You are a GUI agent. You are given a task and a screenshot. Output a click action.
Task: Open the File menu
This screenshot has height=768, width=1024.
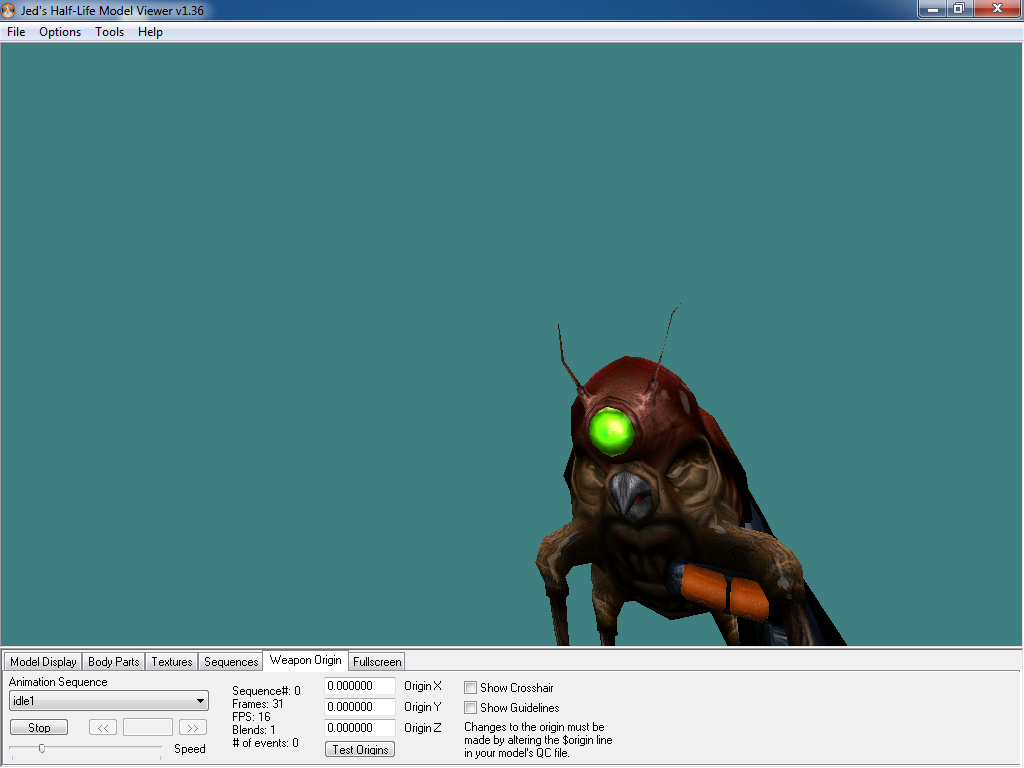(16, 32)
